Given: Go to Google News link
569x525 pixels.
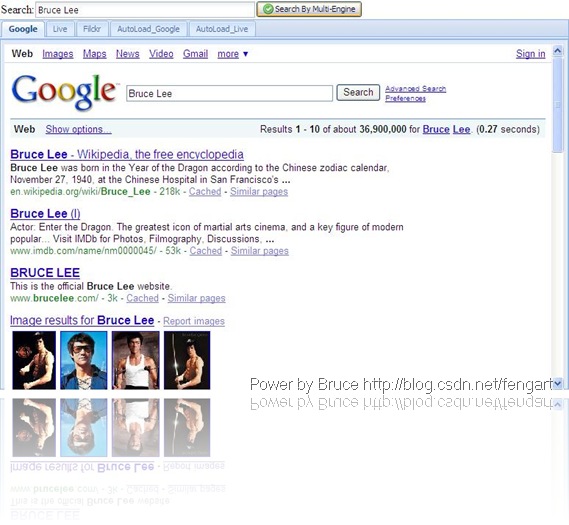Looking at the screenshot, I should coord(127,54).
